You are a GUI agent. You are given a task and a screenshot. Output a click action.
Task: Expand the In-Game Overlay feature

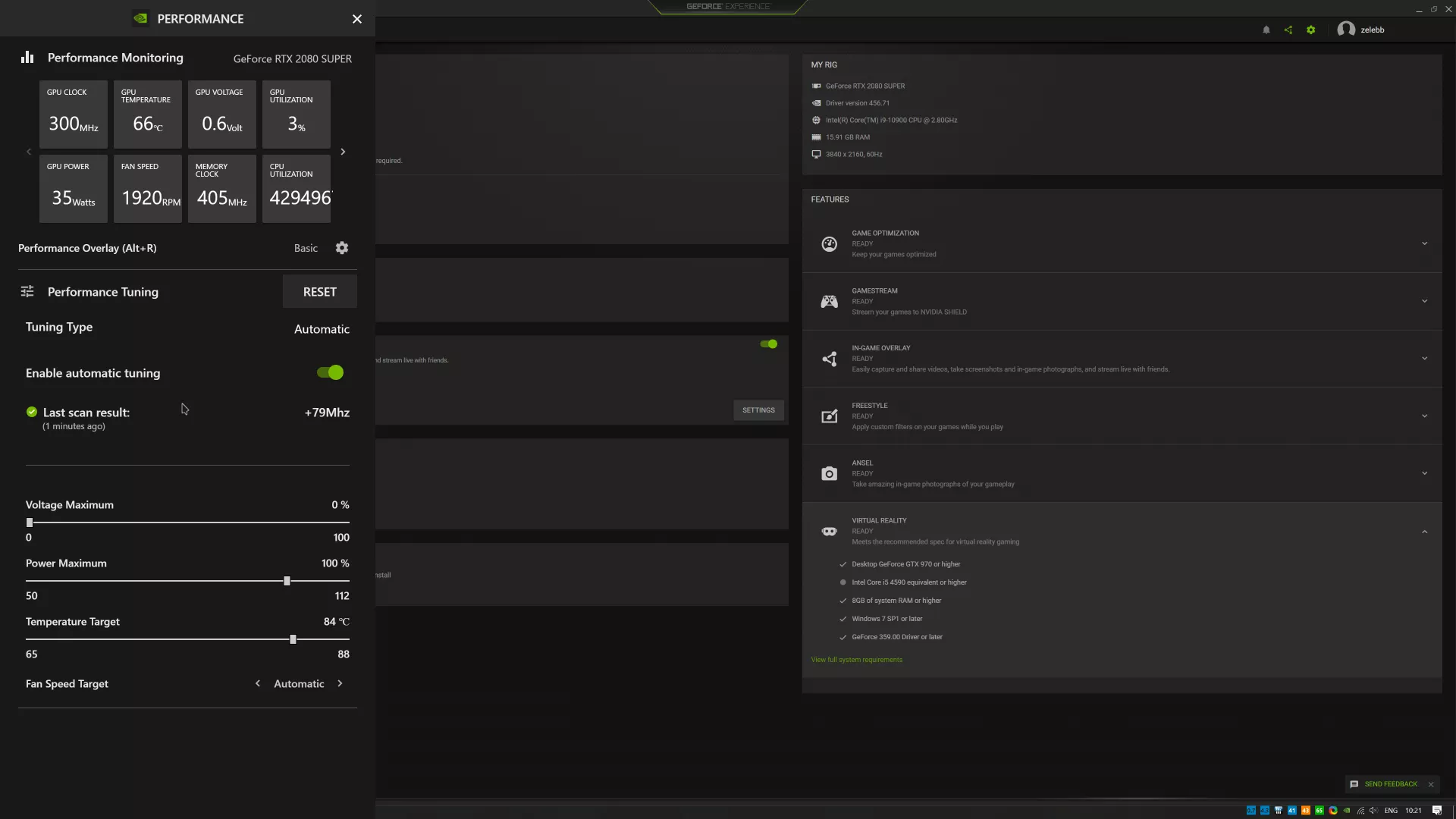coord(1424,359)
